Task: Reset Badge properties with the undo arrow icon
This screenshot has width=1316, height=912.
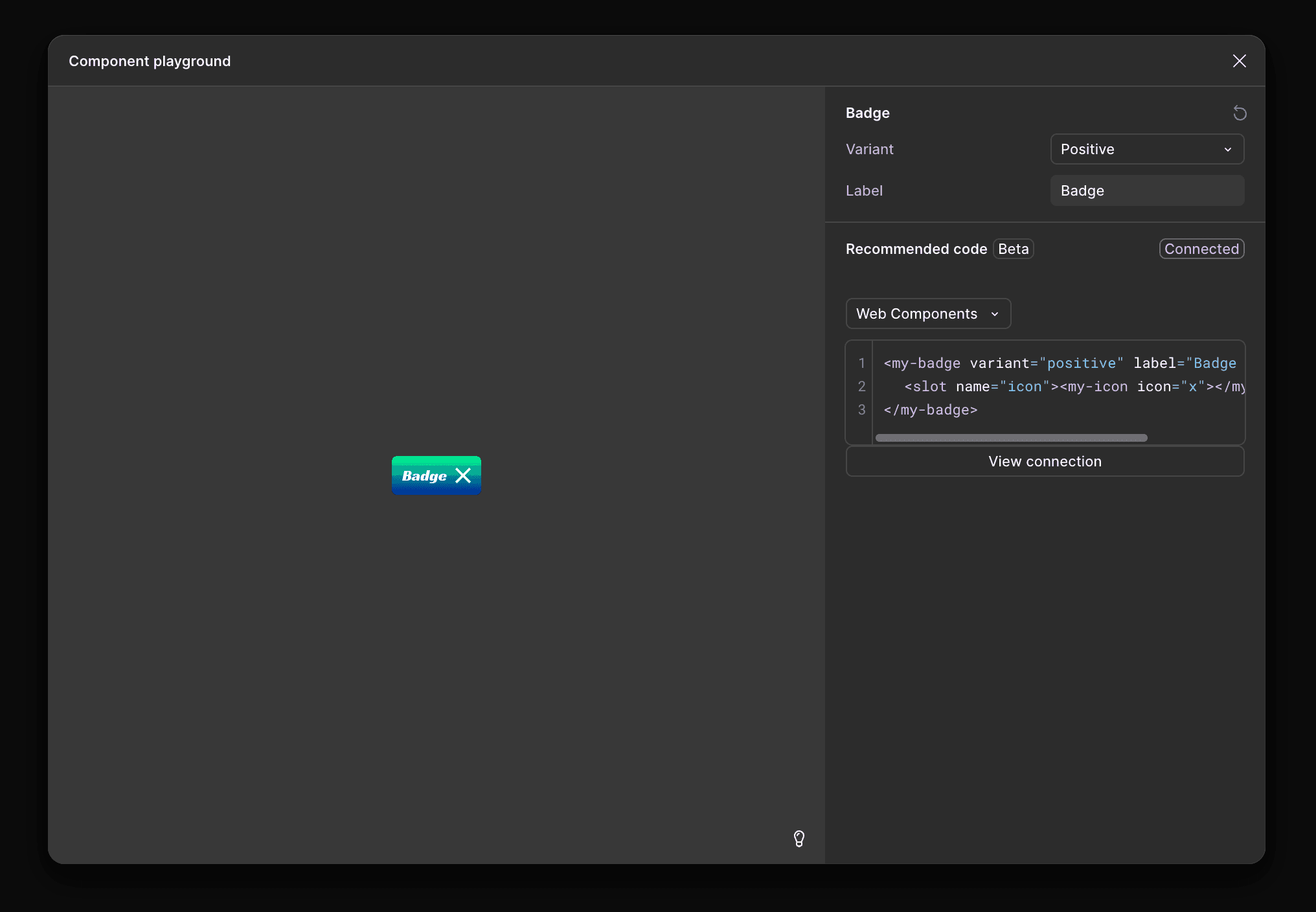Action: (x=1240, y=113)
